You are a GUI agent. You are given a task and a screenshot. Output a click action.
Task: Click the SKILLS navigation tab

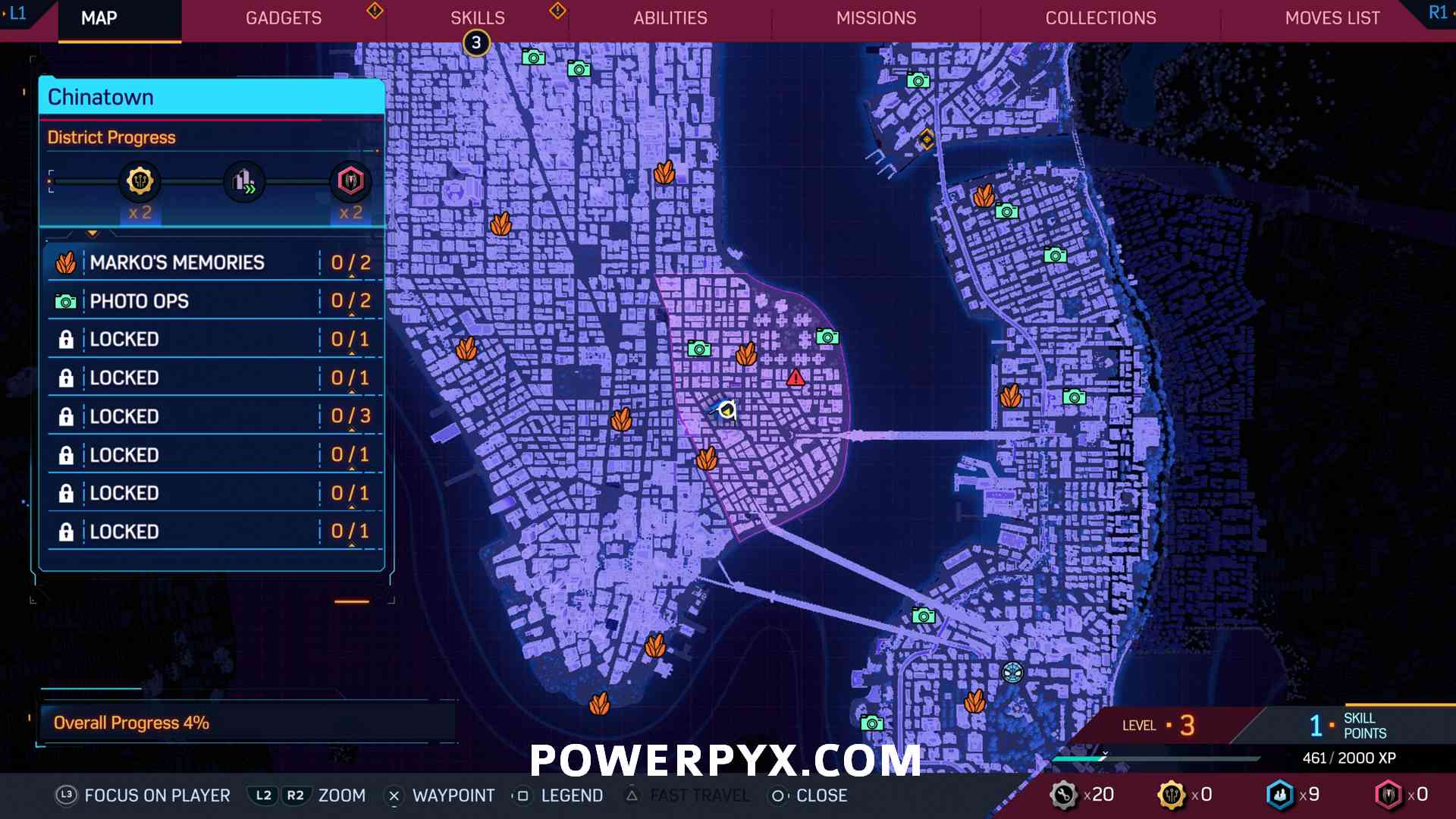[477, 18]
